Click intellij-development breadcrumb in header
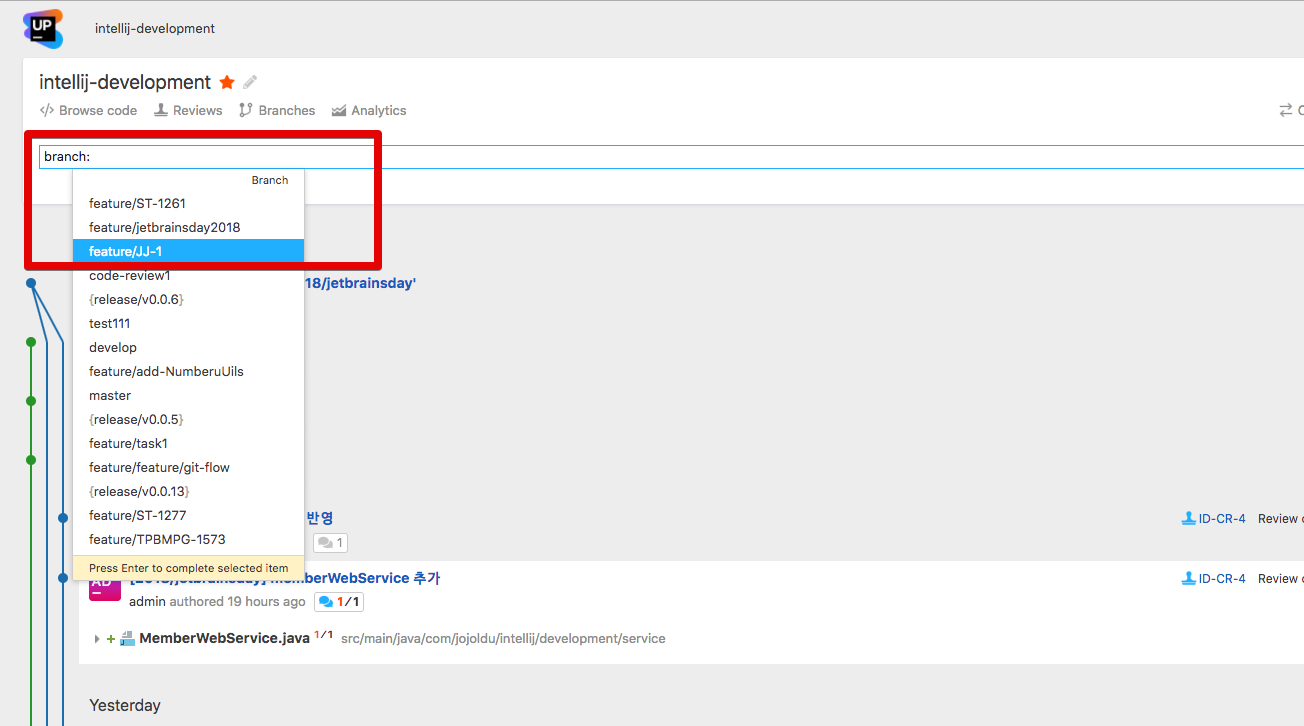Image resolution: width=1304 pixels, height=726 pixels. coord(155,28)
